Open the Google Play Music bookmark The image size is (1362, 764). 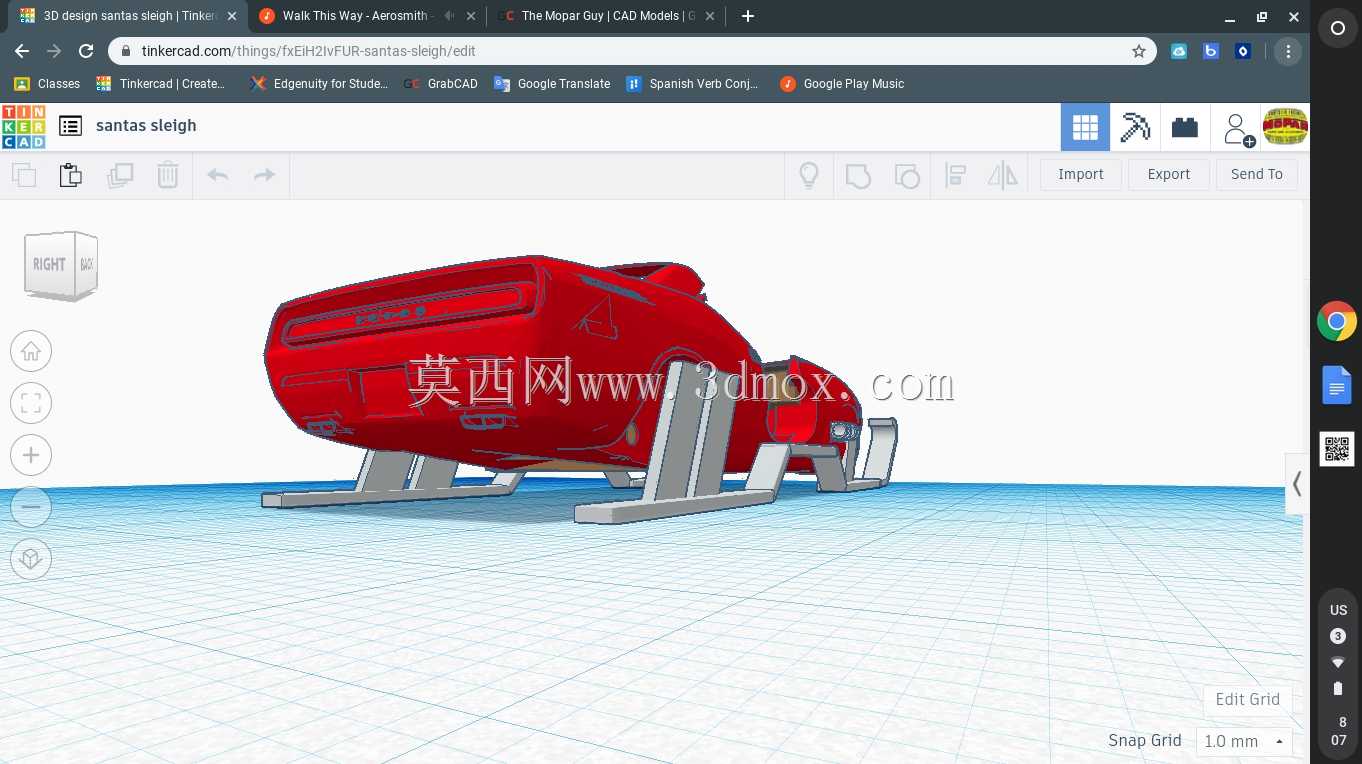pos(842,84)
